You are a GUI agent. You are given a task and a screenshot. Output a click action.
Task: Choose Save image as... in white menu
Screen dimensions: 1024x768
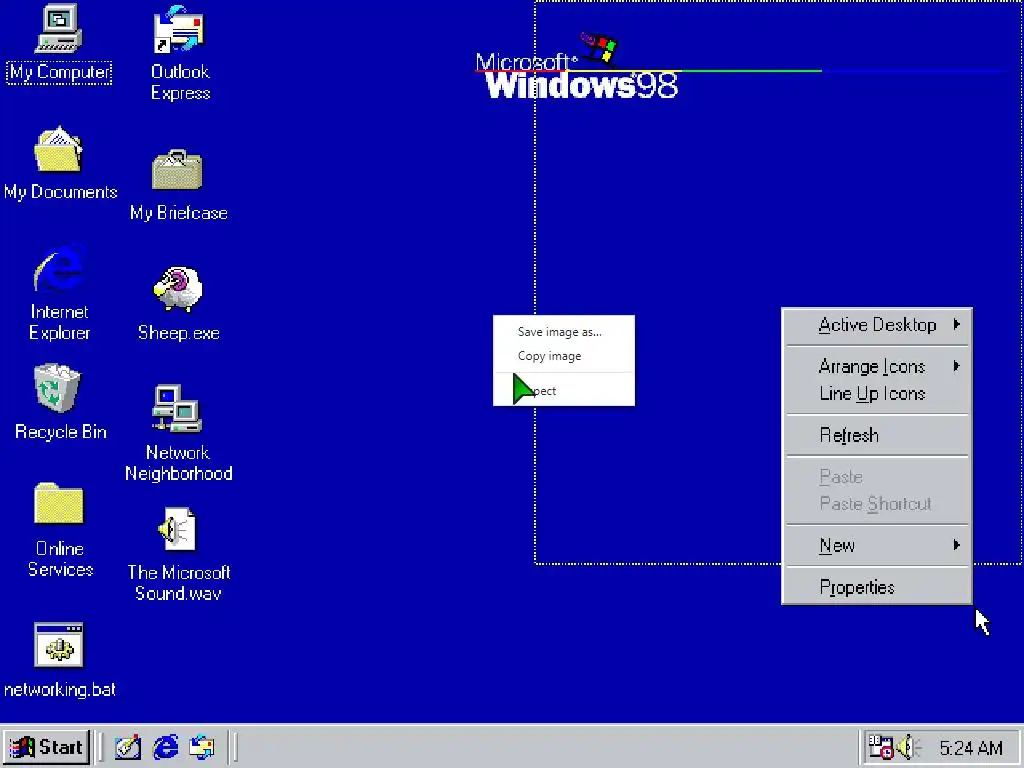coord(564,332)
